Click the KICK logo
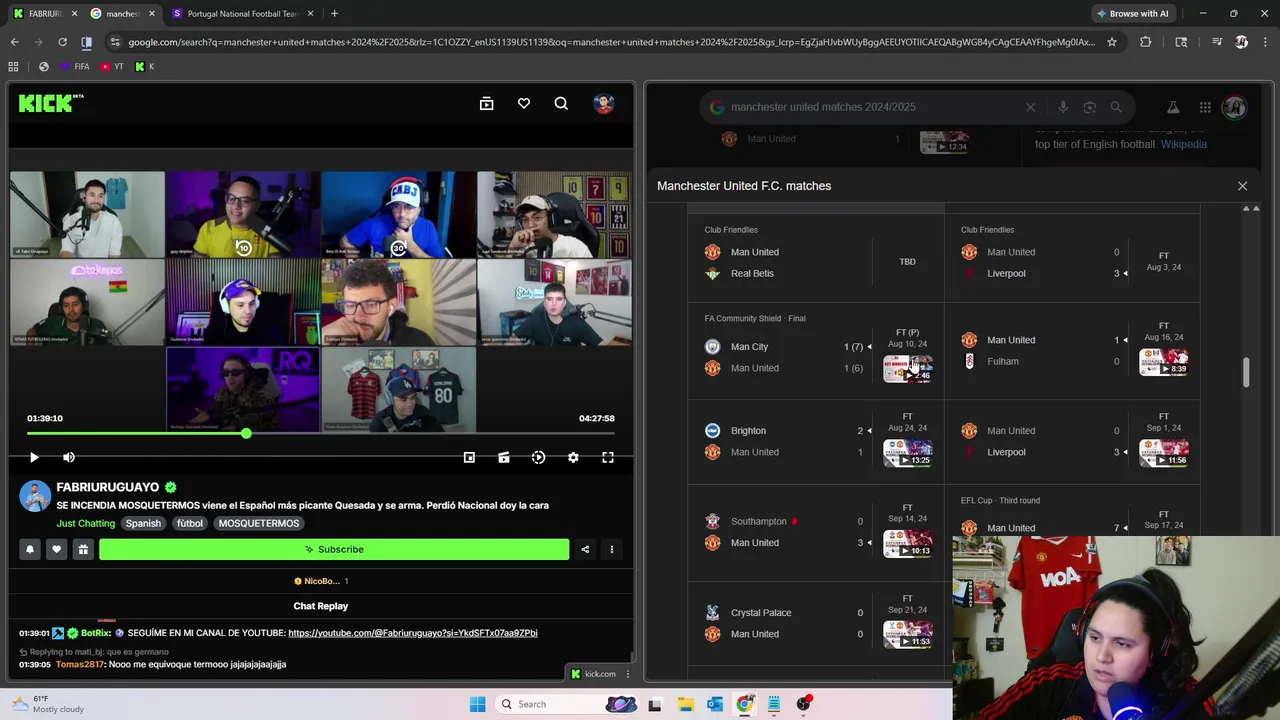Screen dimensions: 1280x720 coord(50,103)
